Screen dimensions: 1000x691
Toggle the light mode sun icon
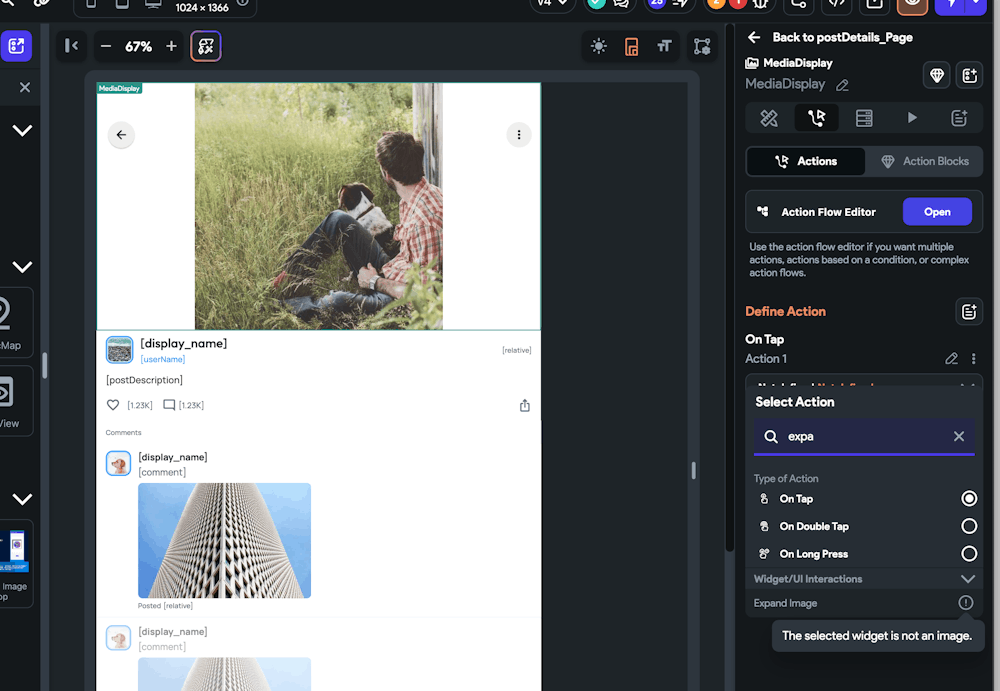click(x=598, y=46)
